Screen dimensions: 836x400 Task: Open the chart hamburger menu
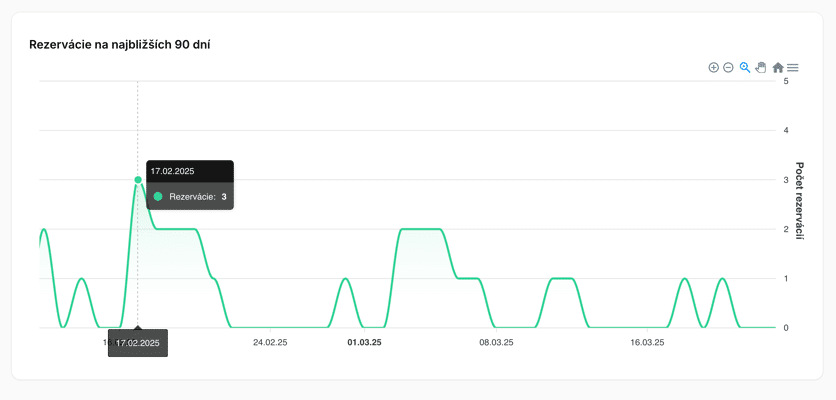tap(793, 68)
